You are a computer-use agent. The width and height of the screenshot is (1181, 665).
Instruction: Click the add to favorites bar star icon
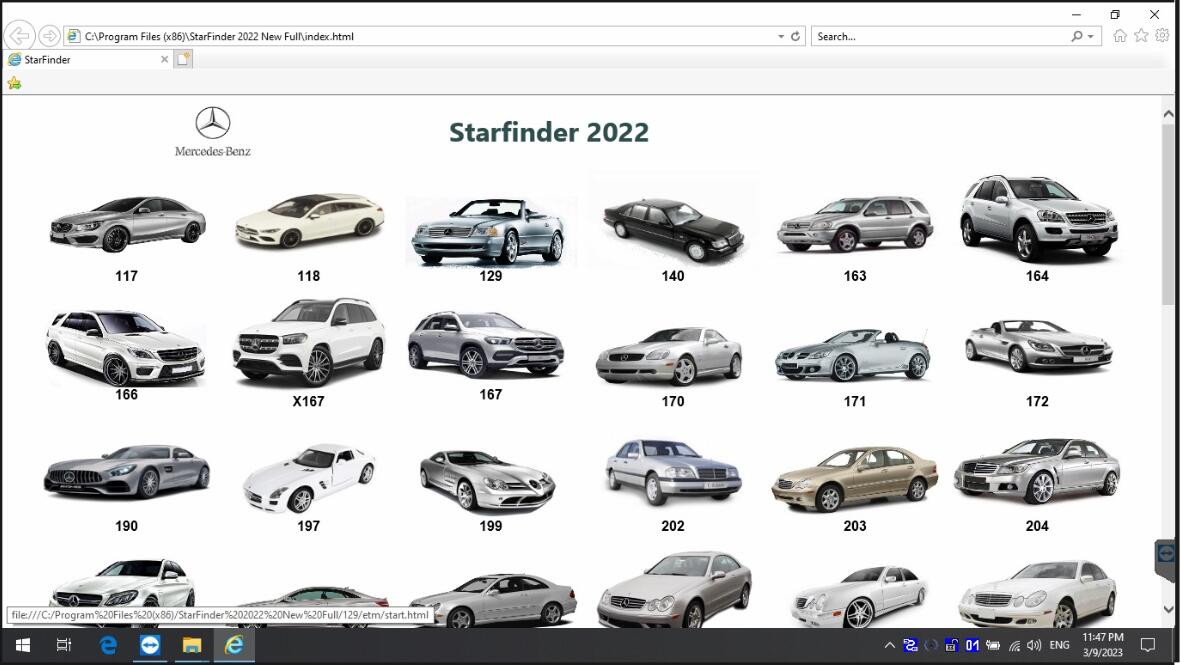(x=14, y=83)
